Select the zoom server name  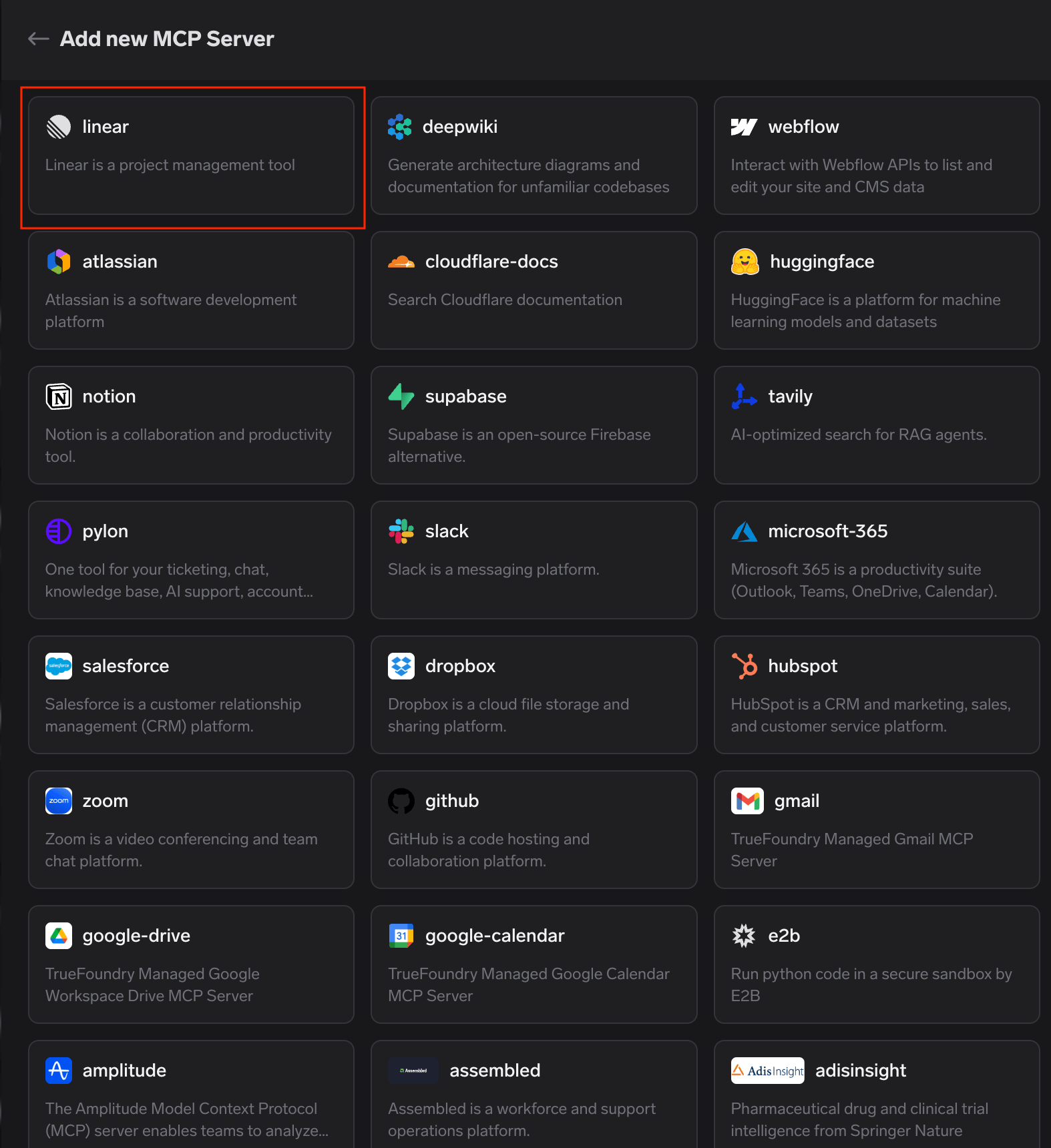pos(106,801)
